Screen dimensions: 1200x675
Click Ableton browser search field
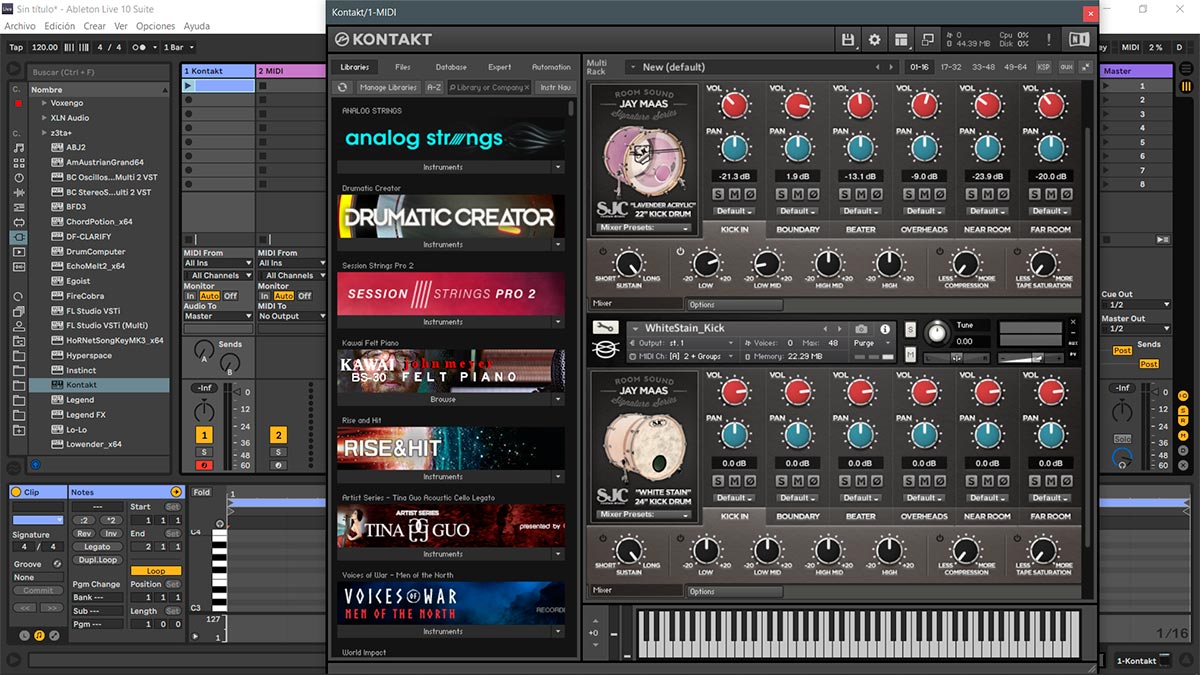point(98,72)
